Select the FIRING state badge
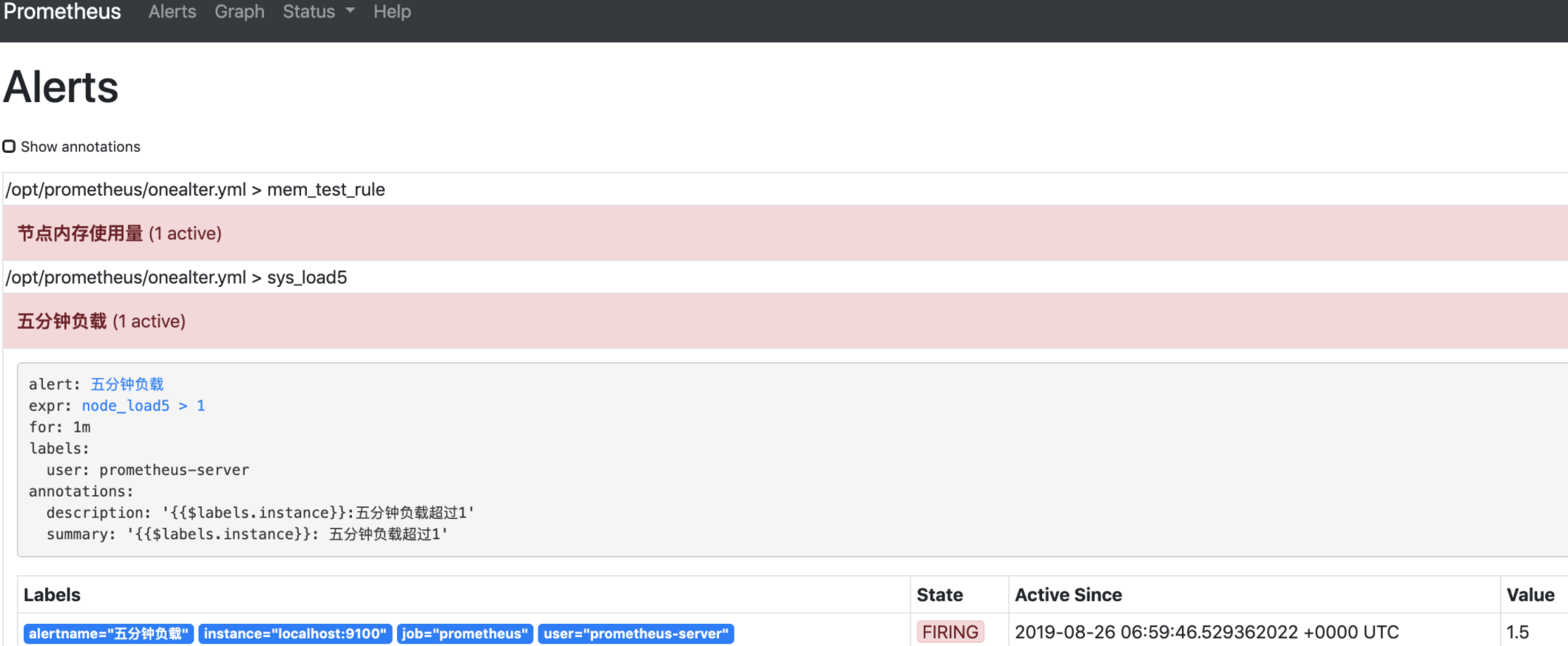1568x646 pixels. pos(950,632)
